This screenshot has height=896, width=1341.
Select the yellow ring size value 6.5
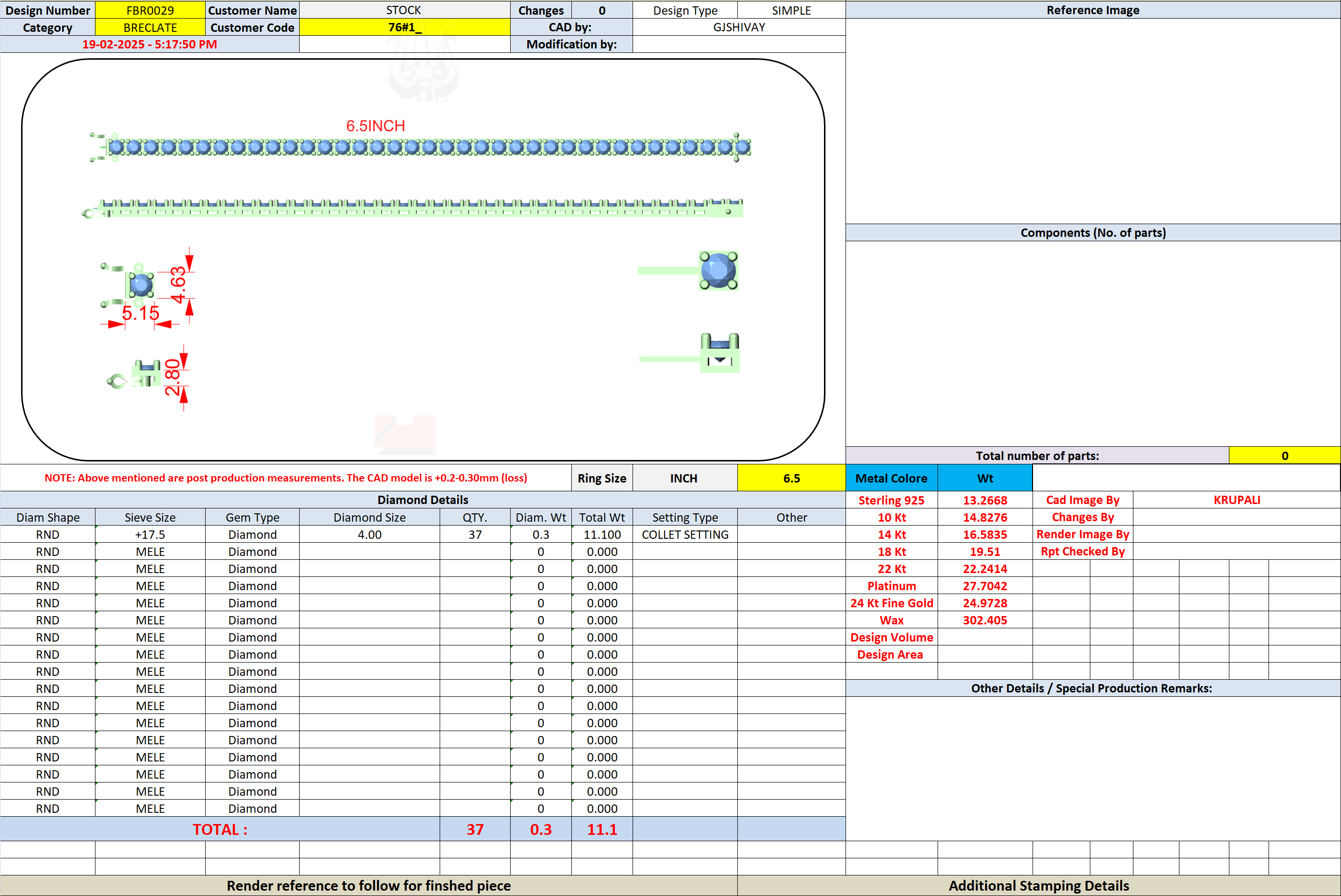(791, 478)
